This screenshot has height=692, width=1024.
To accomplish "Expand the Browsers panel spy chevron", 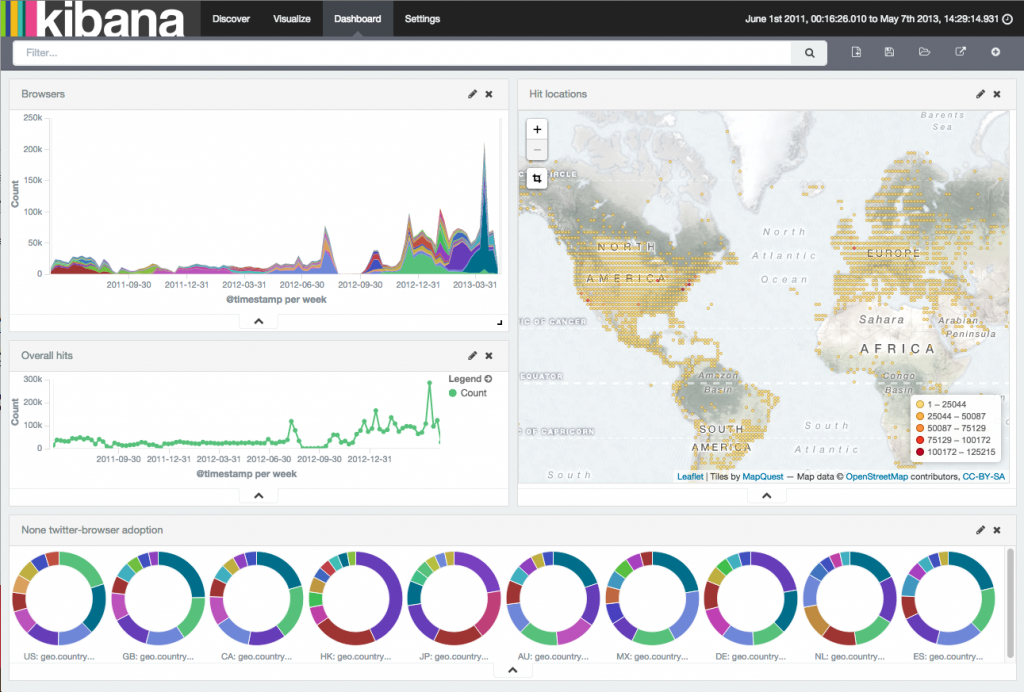I will coord(259,321).
